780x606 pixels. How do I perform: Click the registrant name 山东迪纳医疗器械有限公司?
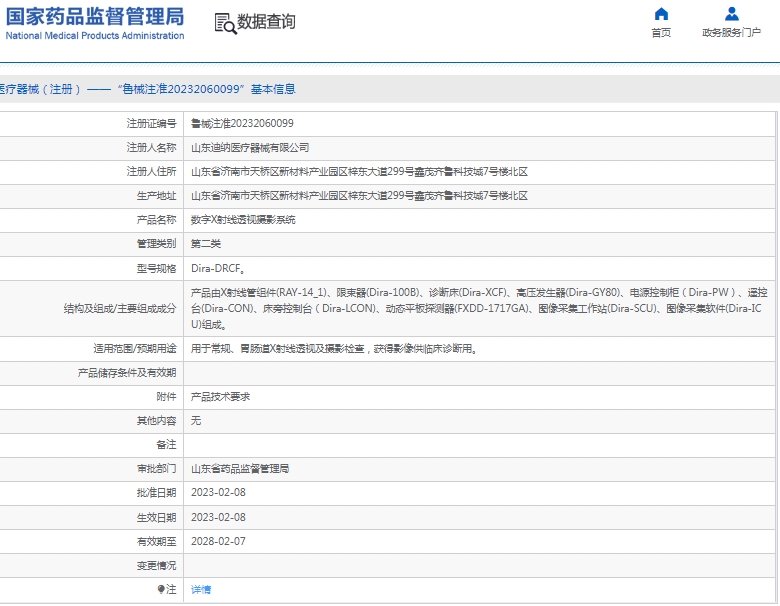click(x=250, y=148)
